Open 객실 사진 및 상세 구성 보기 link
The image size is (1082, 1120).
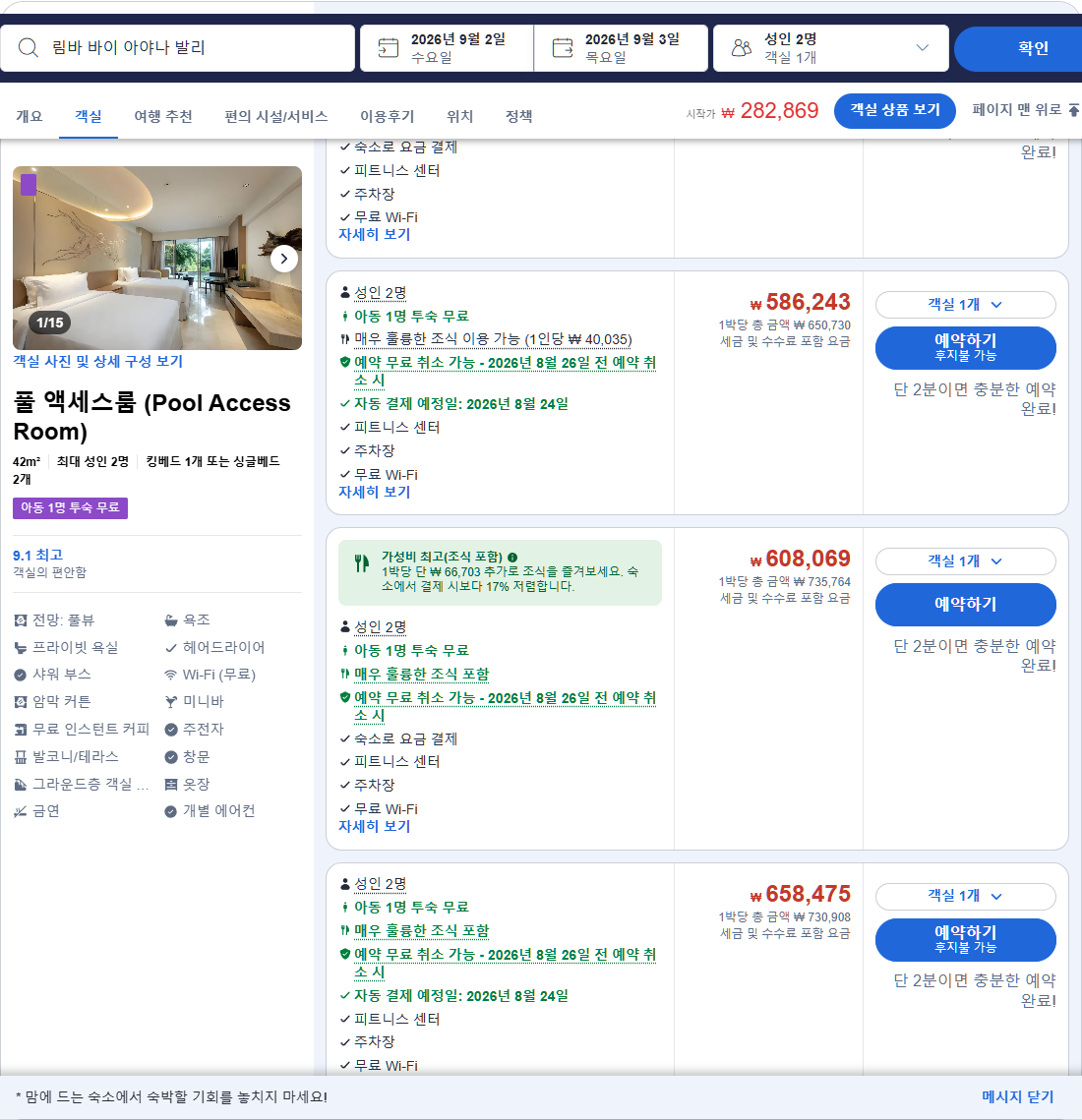(x=98, y=362)
